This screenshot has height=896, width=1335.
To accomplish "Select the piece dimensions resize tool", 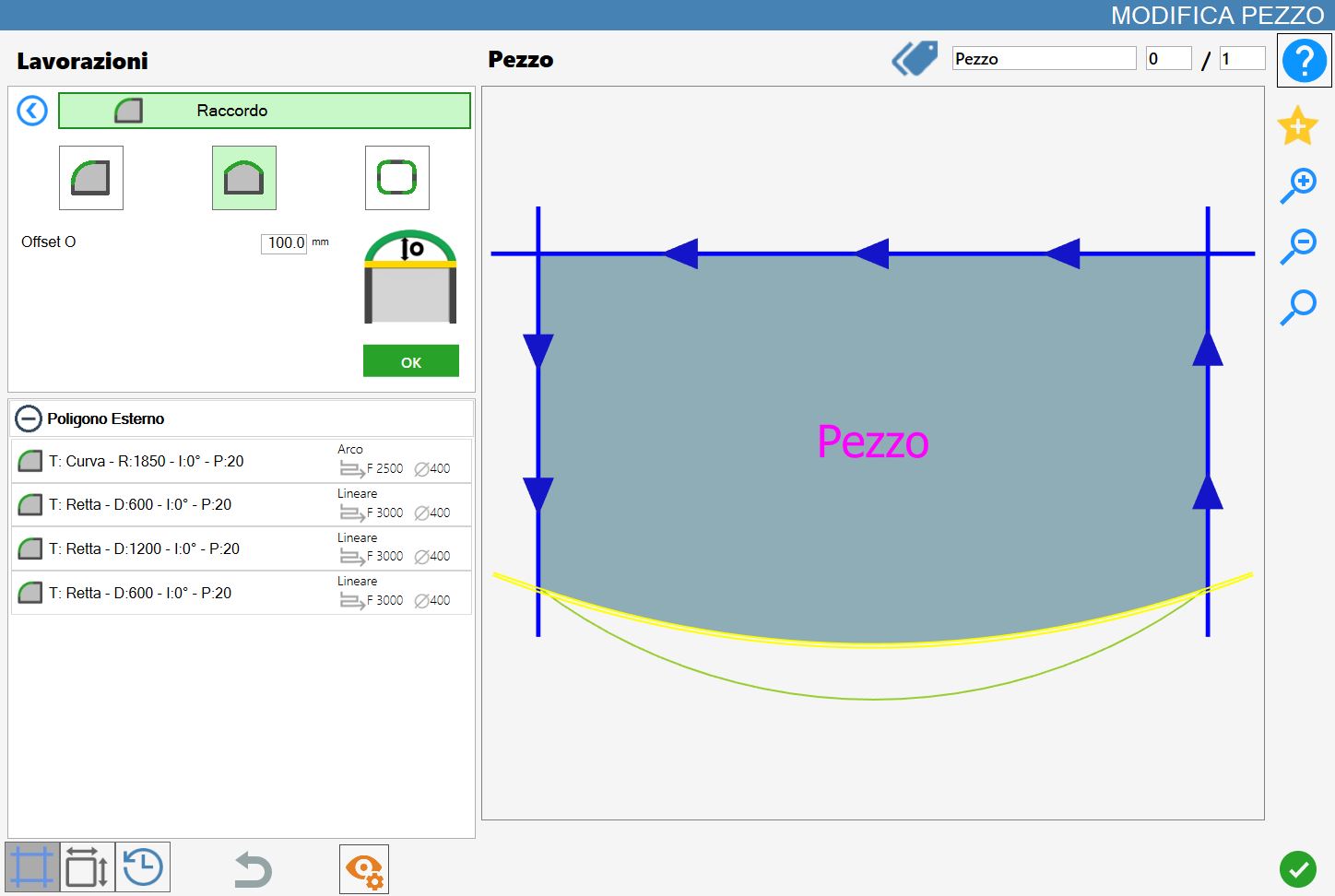I will (88, 867).
